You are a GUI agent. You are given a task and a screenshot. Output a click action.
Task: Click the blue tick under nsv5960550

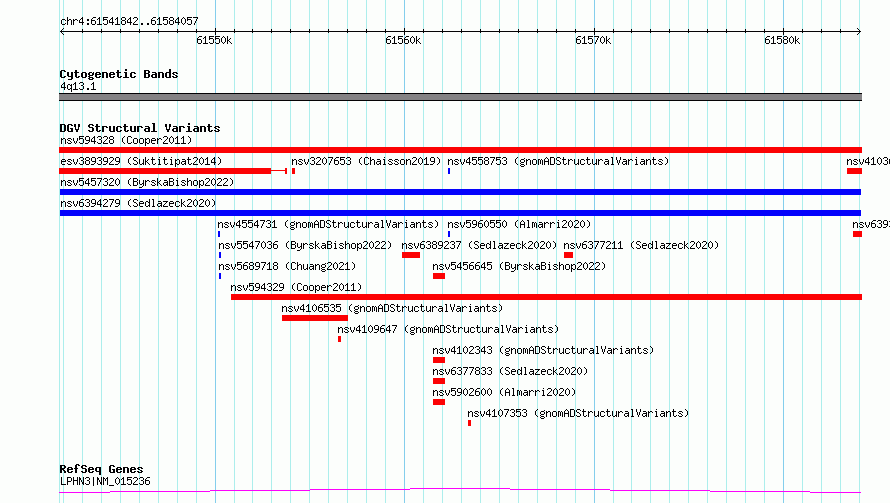pos(449,234)
